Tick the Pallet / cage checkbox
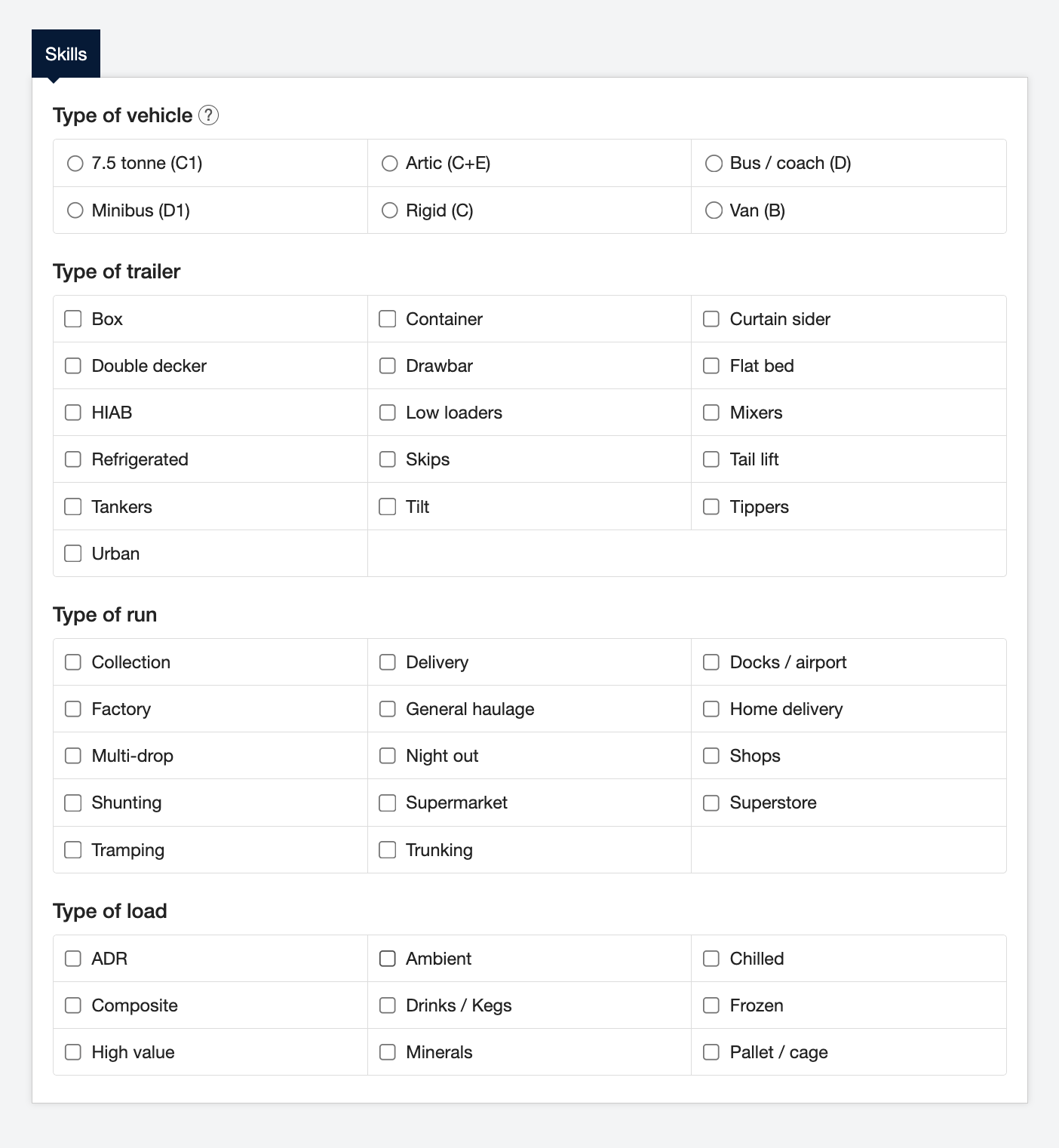The width and height of the screenshot is (1059, 1148). pos(711,1052)
